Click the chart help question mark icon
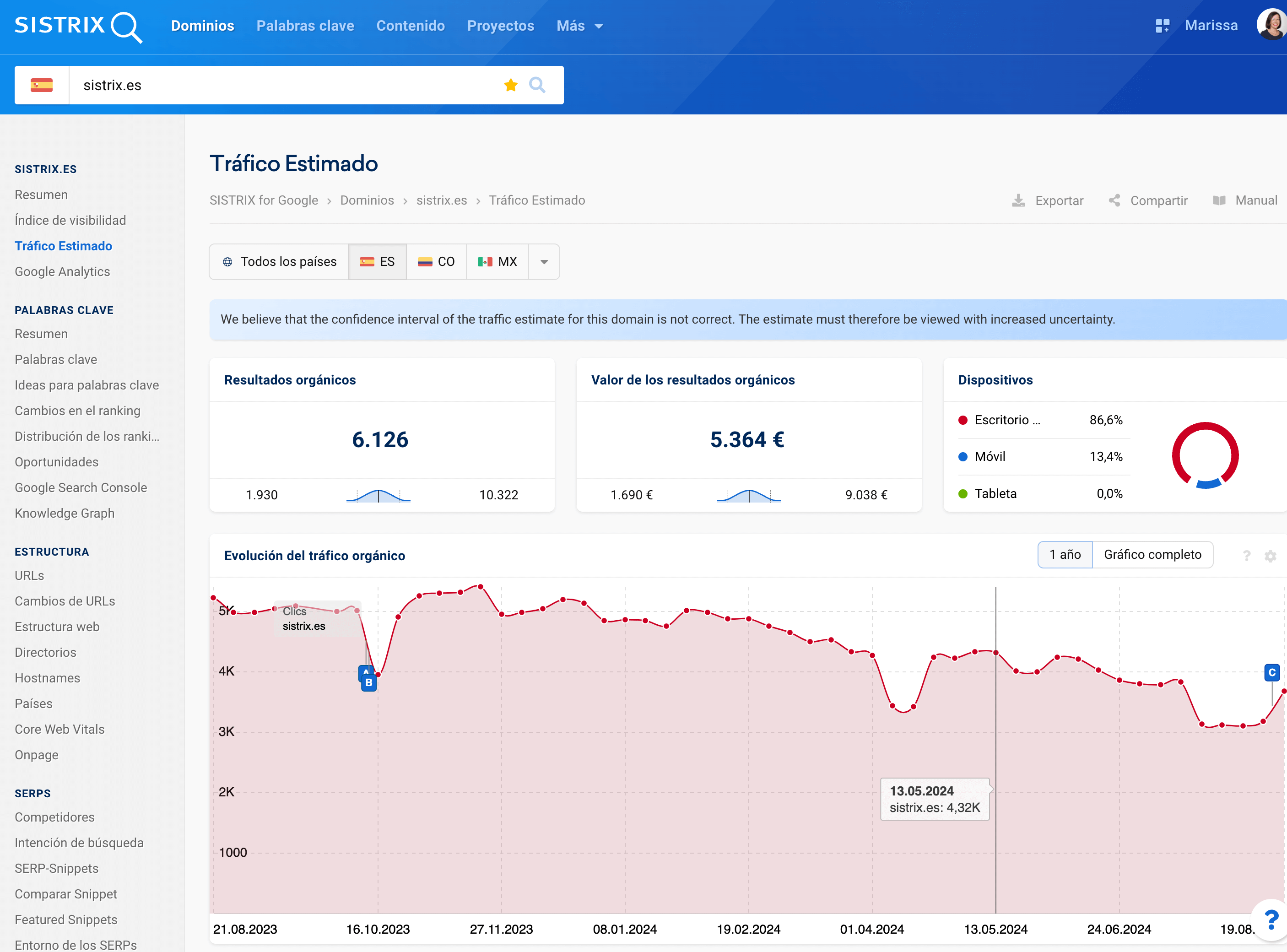This screenshot has height=952, width=1287. 1247,556
